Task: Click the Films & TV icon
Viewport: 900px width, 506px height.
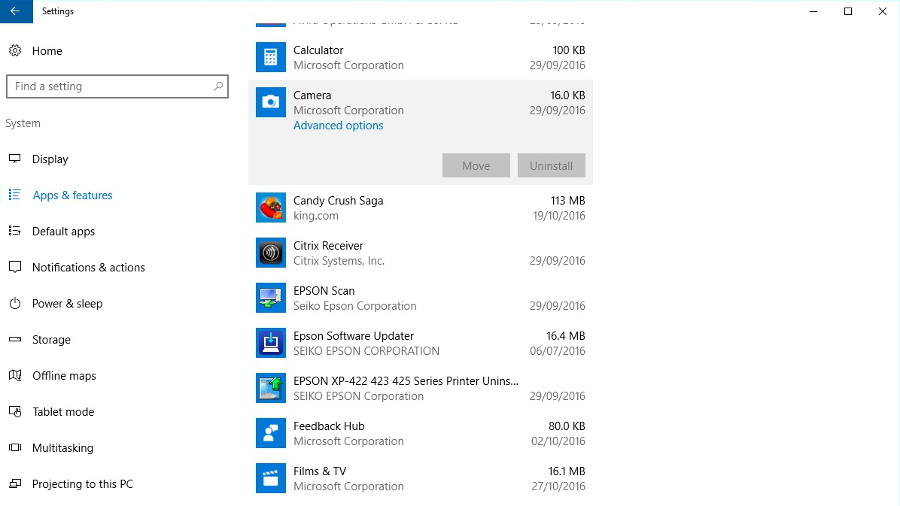Action: [271, 478]
